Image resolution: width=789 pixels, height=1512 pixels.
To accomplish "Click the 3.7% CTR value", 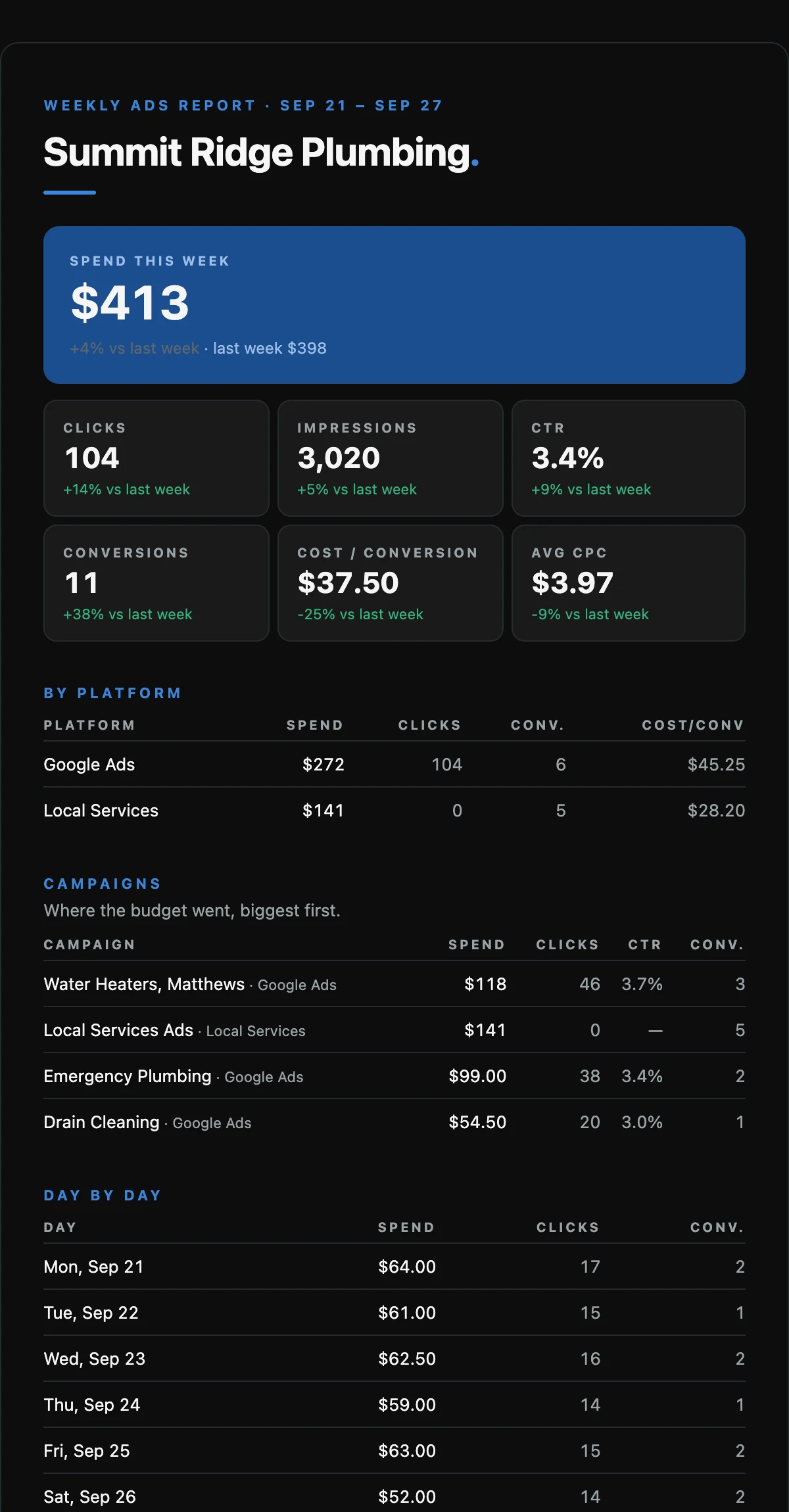I will 642,984.
